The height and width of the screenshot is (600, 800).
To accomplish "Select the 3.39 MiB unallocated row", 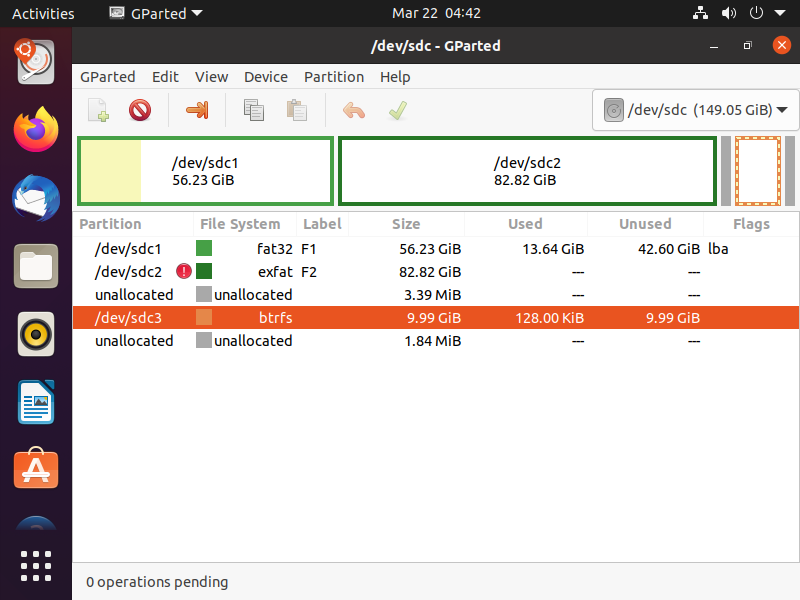I will click(x=436, y=295).
